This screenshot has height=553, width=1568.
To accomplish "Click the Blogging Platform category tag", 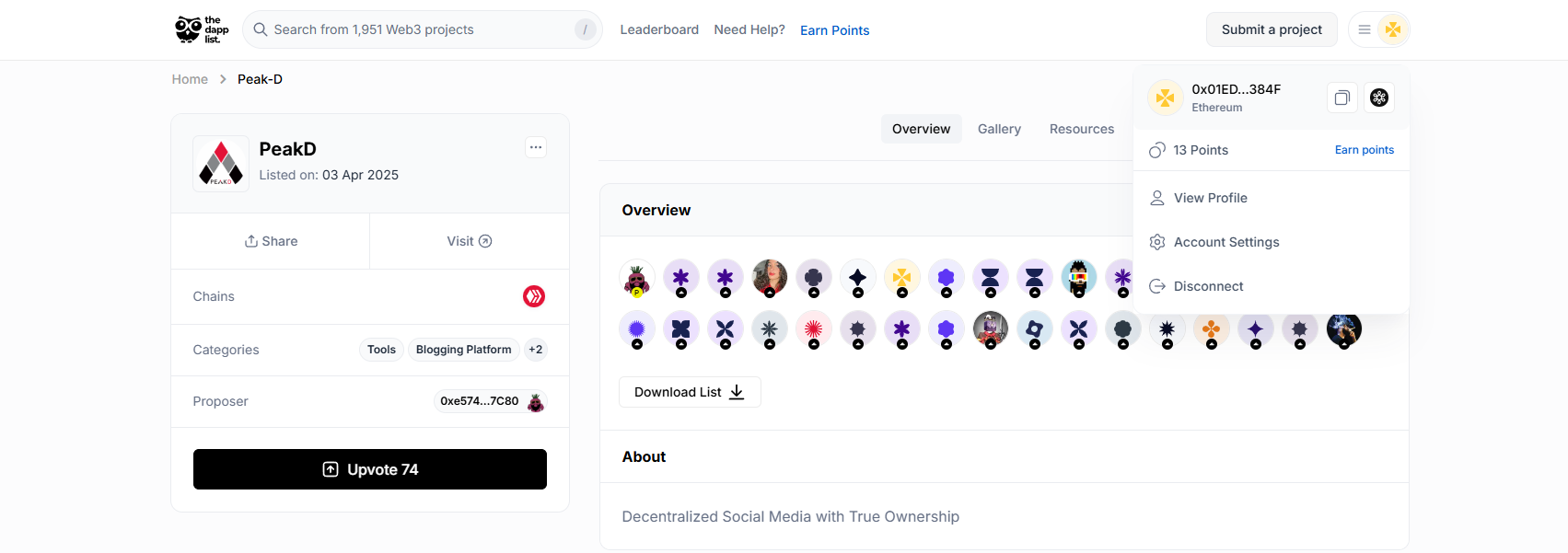I will click(x=463, y=350).
